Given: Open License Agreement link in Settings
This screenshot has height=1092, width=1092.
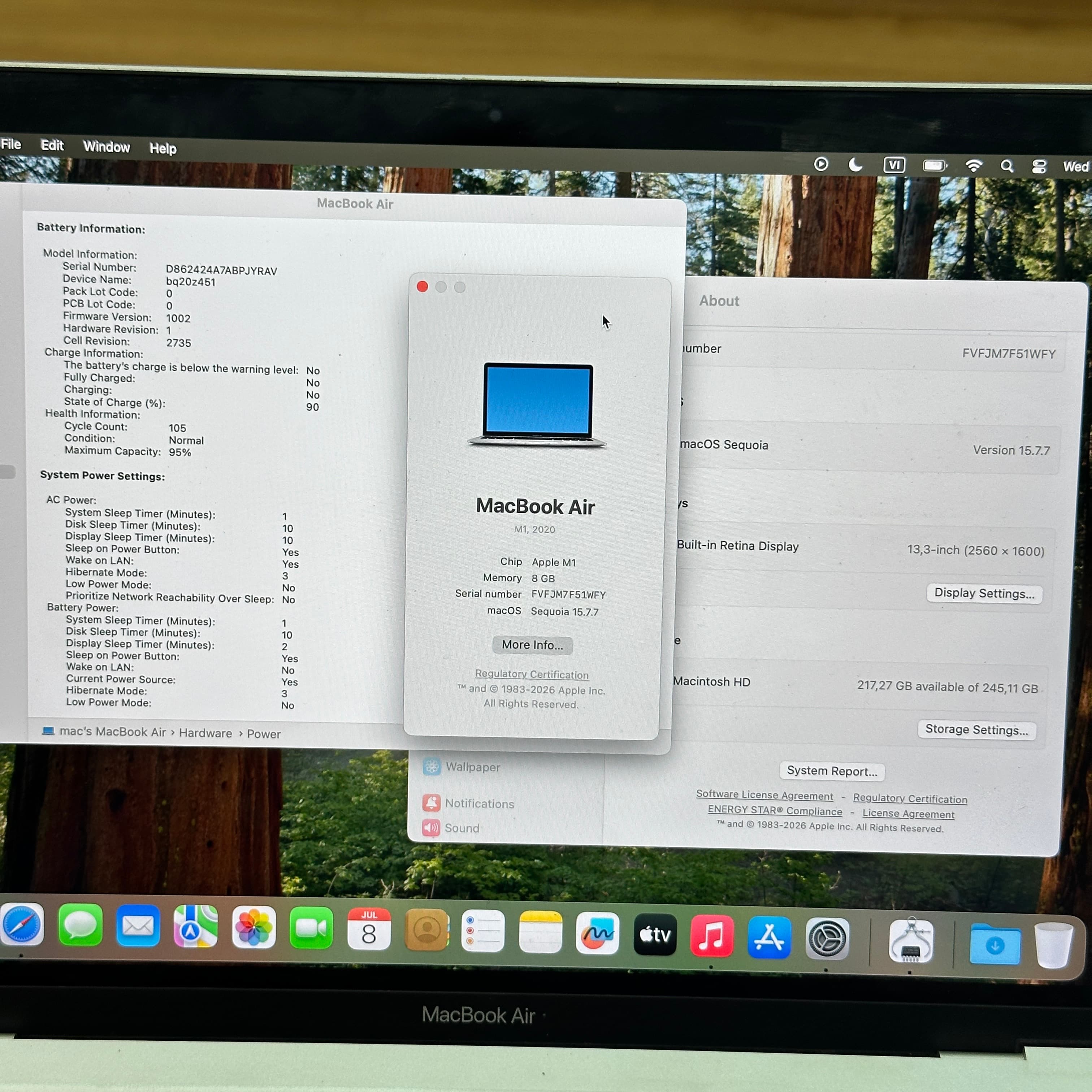Looking at the screenshot, I should pyautogui.click(x=908, y=813).
